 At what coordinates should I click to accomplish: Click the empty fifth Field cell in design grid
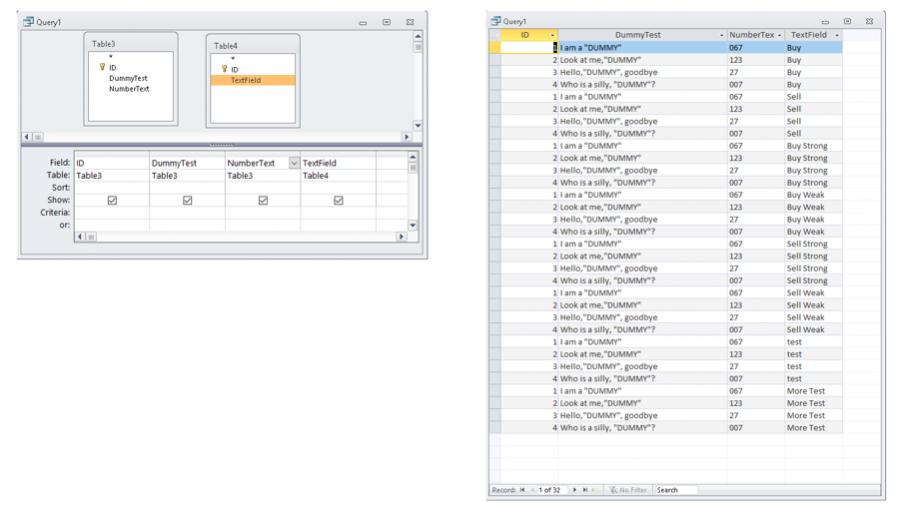click(x=391, y=163)
